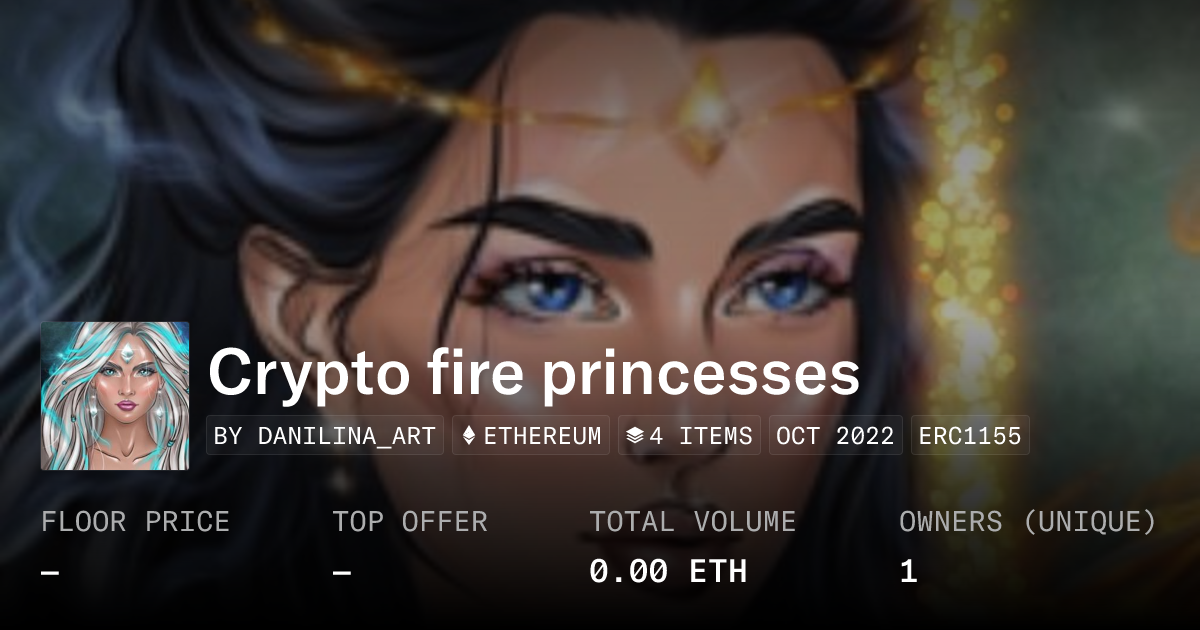Image resolution: width=1200 pixels, height=630 pixels.
Task: Open the silver-haired princess collection avatar
Action: [115, 396]
